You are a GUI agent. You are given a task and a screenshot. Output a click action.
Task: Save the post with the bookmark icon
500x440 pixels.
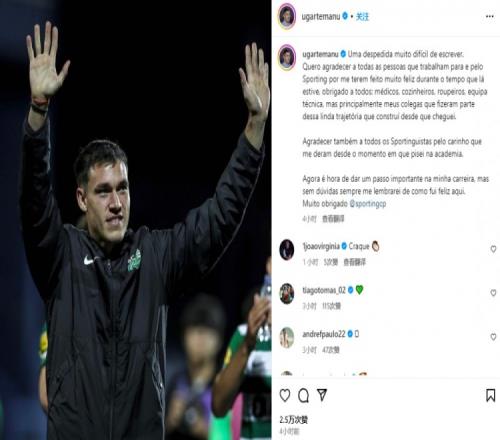click(x=490, y=396)
